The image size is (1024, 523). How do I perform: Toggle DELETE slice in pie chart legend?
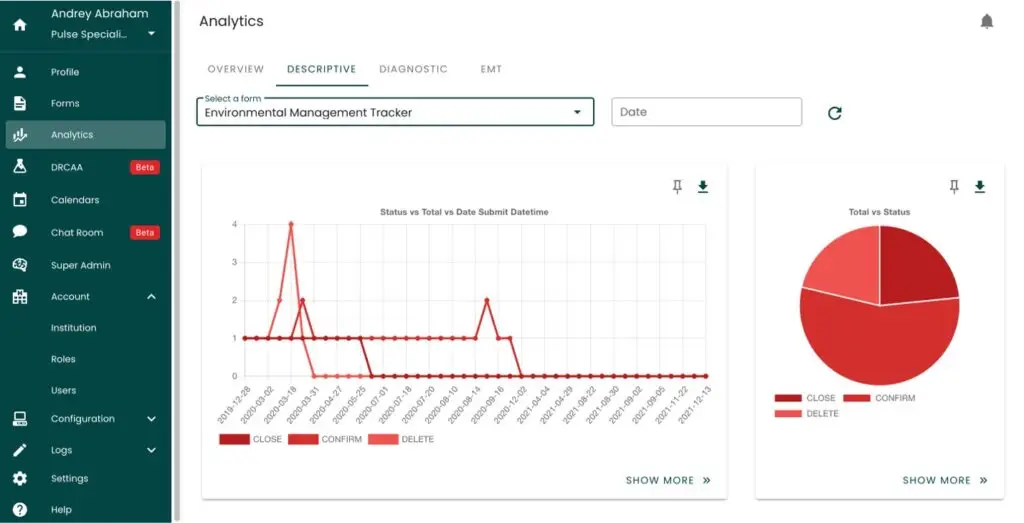(806, 413)
